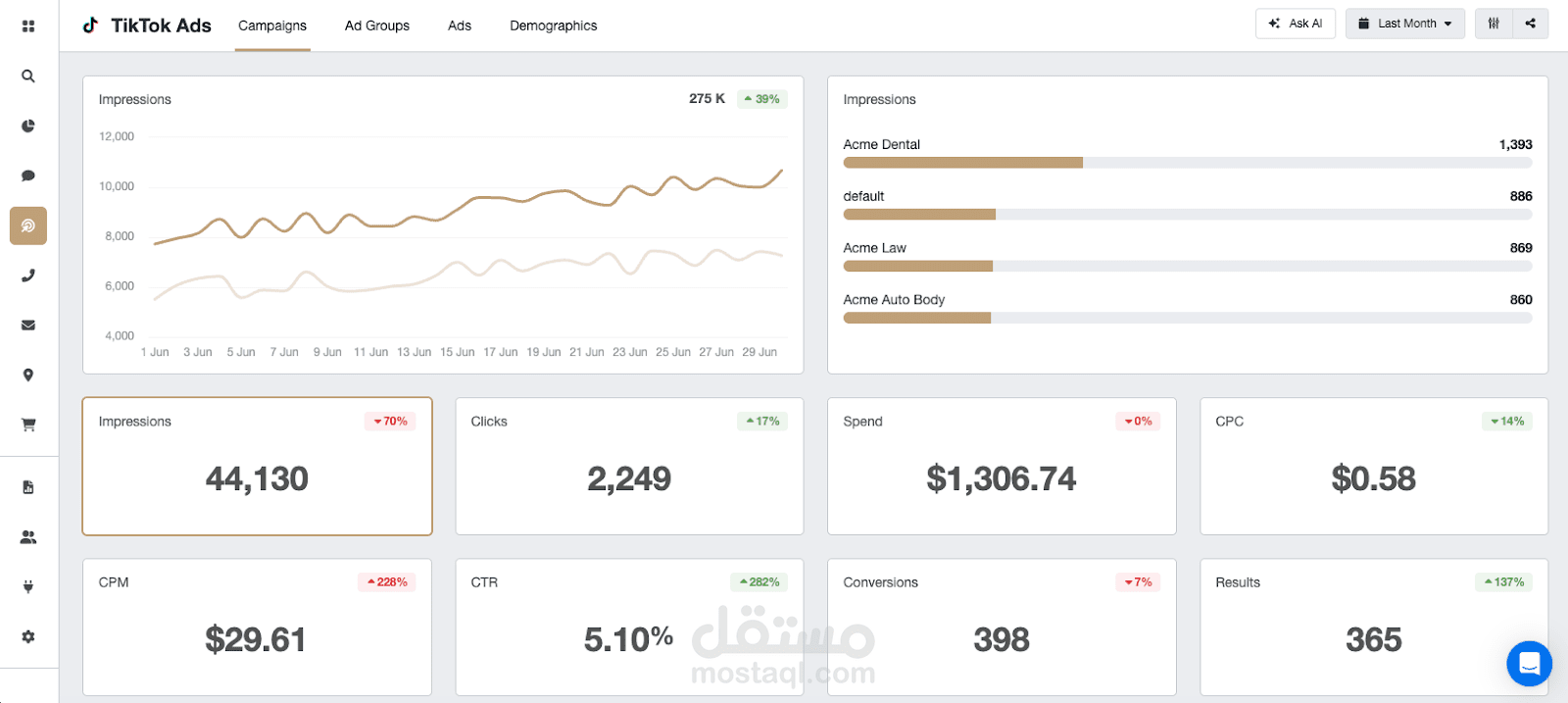
Task: Select the CPM $29.61 metric card
Action: (x=258, y=628)
